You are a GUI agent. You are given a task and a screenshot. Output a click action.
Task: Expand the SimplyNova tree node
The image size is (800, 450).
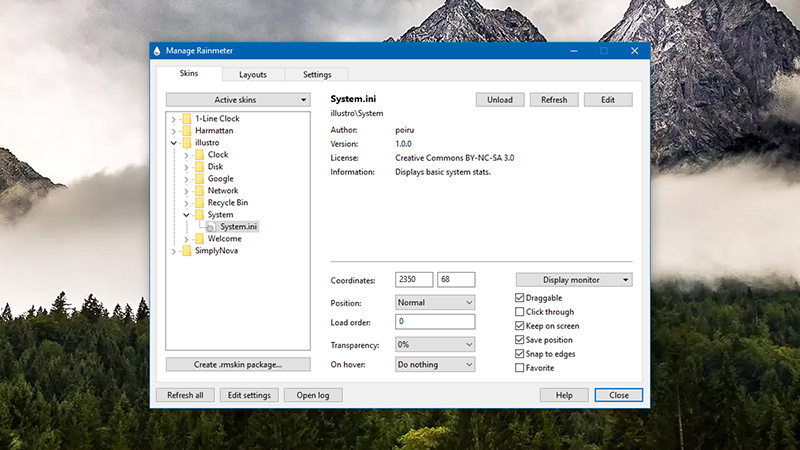(x=173, y=251)
